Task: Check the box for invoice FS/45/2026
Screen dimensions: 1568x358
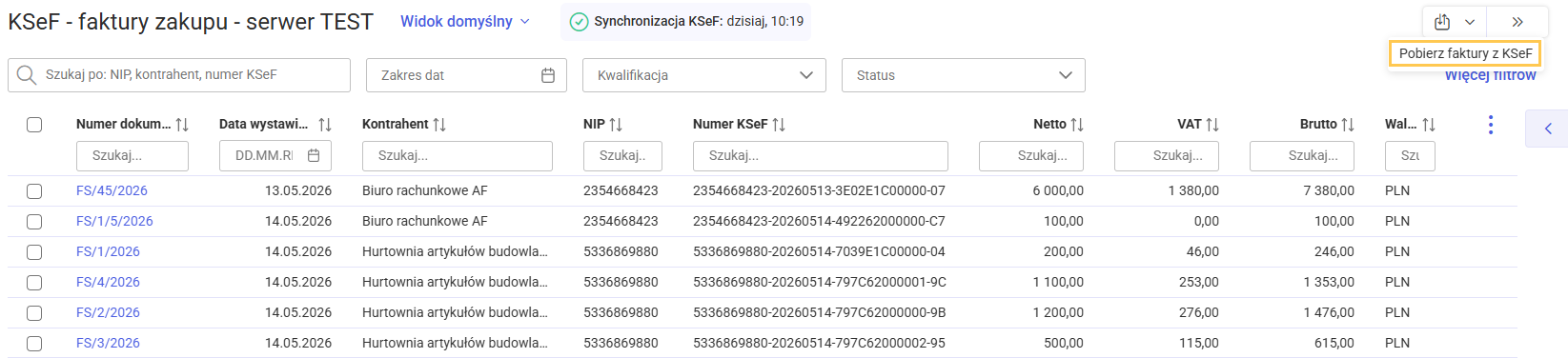Action: click(x=34, y=191)
